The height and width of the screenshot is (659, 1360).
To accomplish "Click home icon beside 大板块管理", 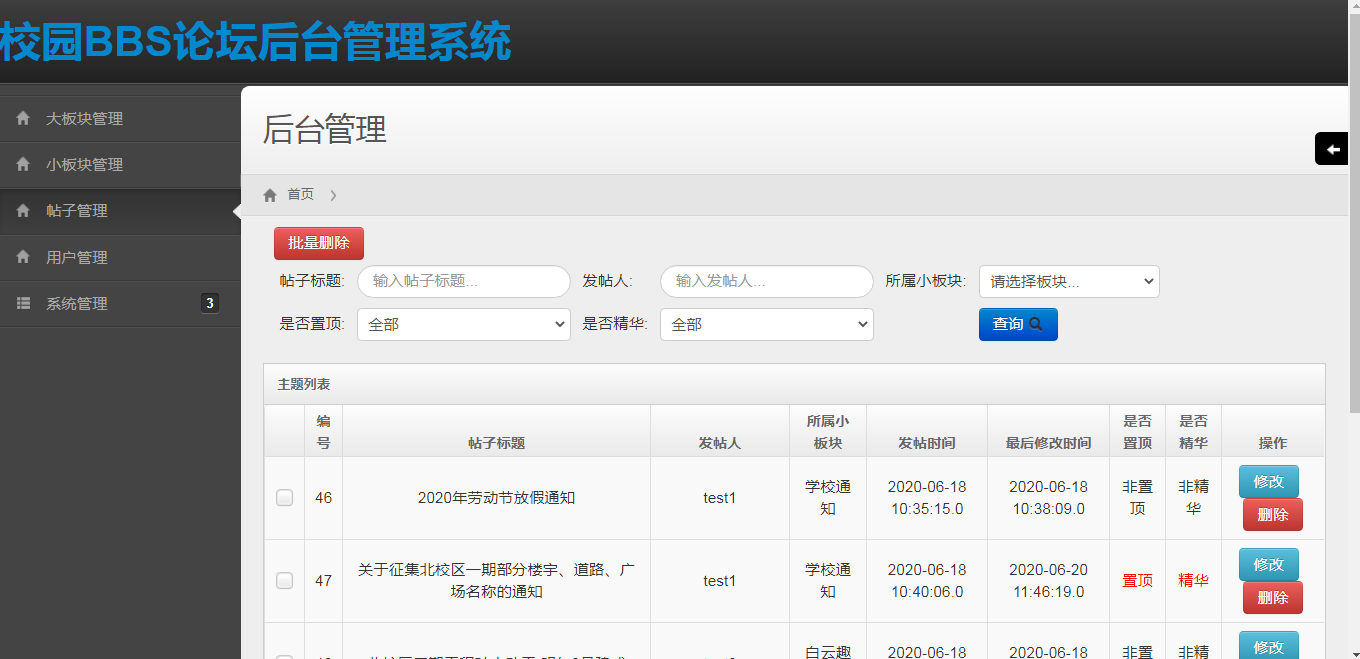I will tap(23, 119).
